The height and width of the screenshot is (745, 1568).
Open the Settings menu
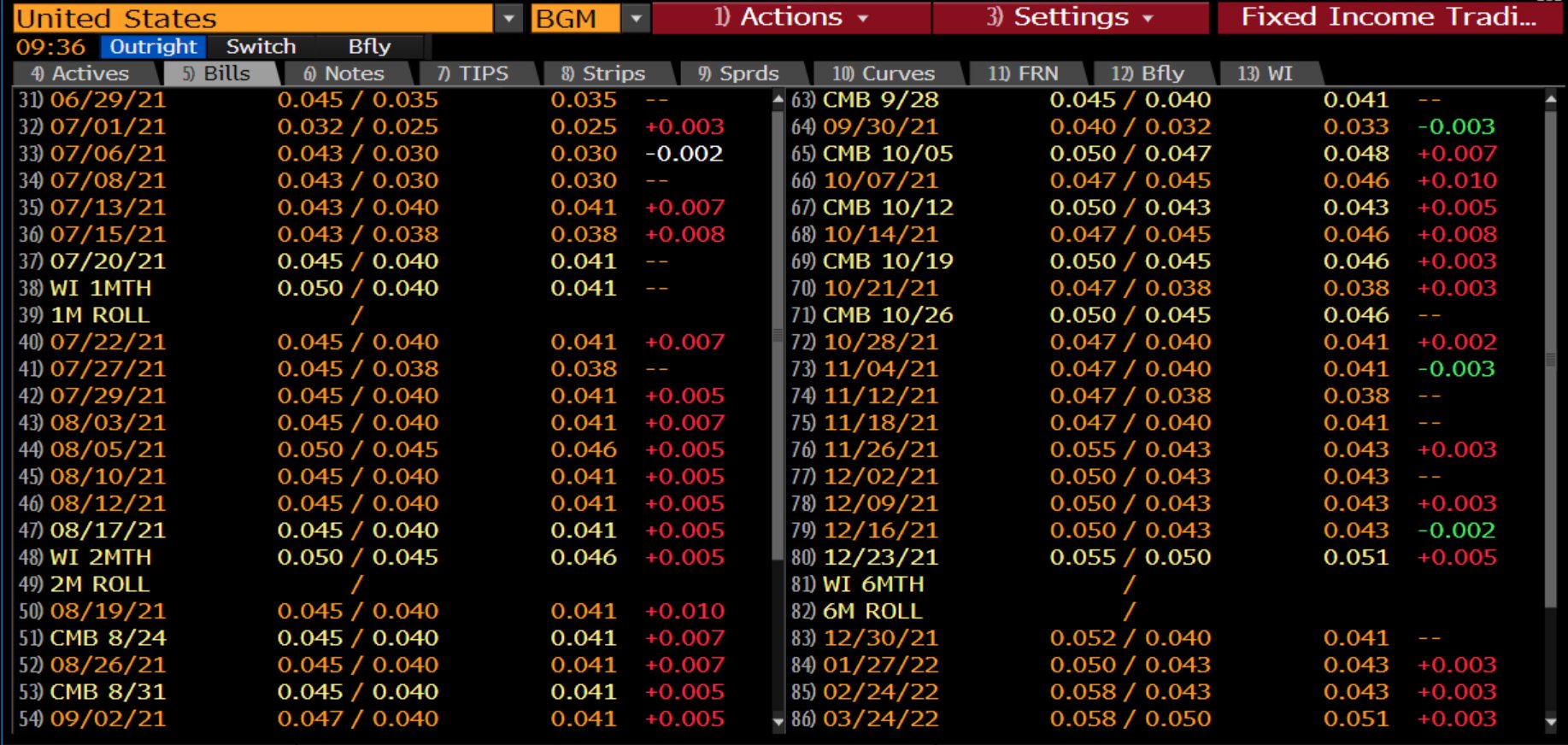pyautogui.click(x=1070, y=17)
